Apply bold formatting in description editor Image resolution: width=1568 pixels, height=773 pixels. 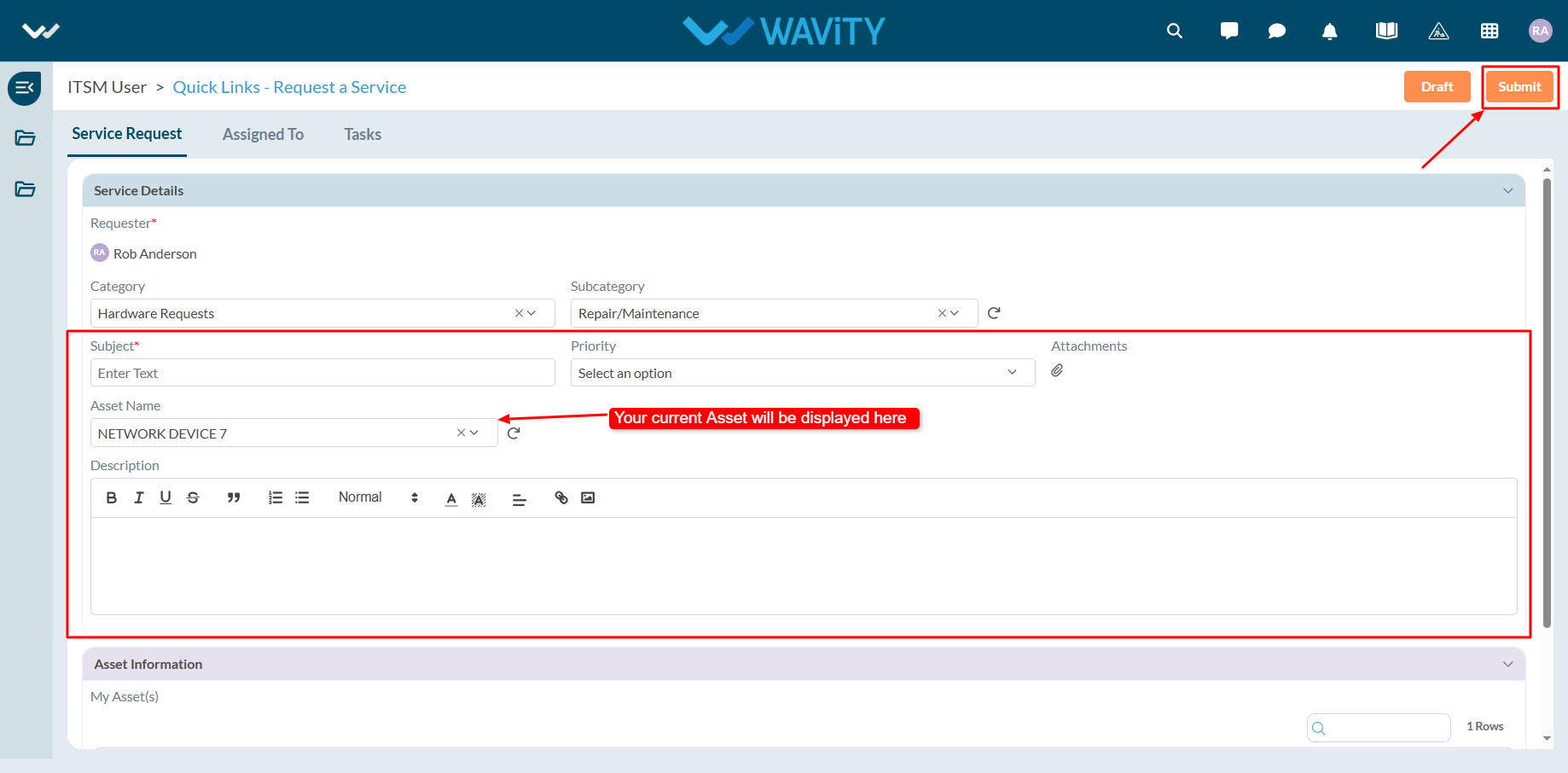[111, 497]
